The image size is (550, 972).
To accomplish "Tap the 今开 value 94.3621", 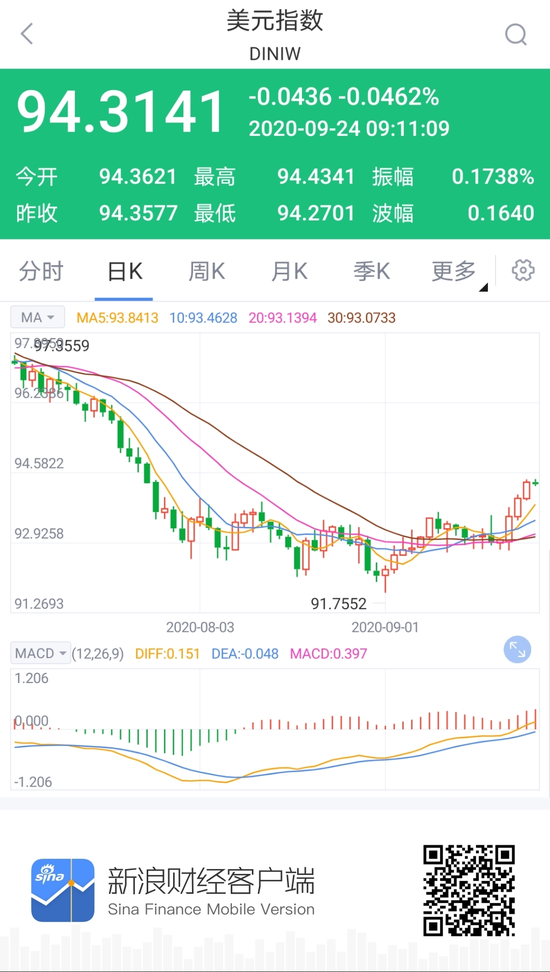I will tap(138, 177).
